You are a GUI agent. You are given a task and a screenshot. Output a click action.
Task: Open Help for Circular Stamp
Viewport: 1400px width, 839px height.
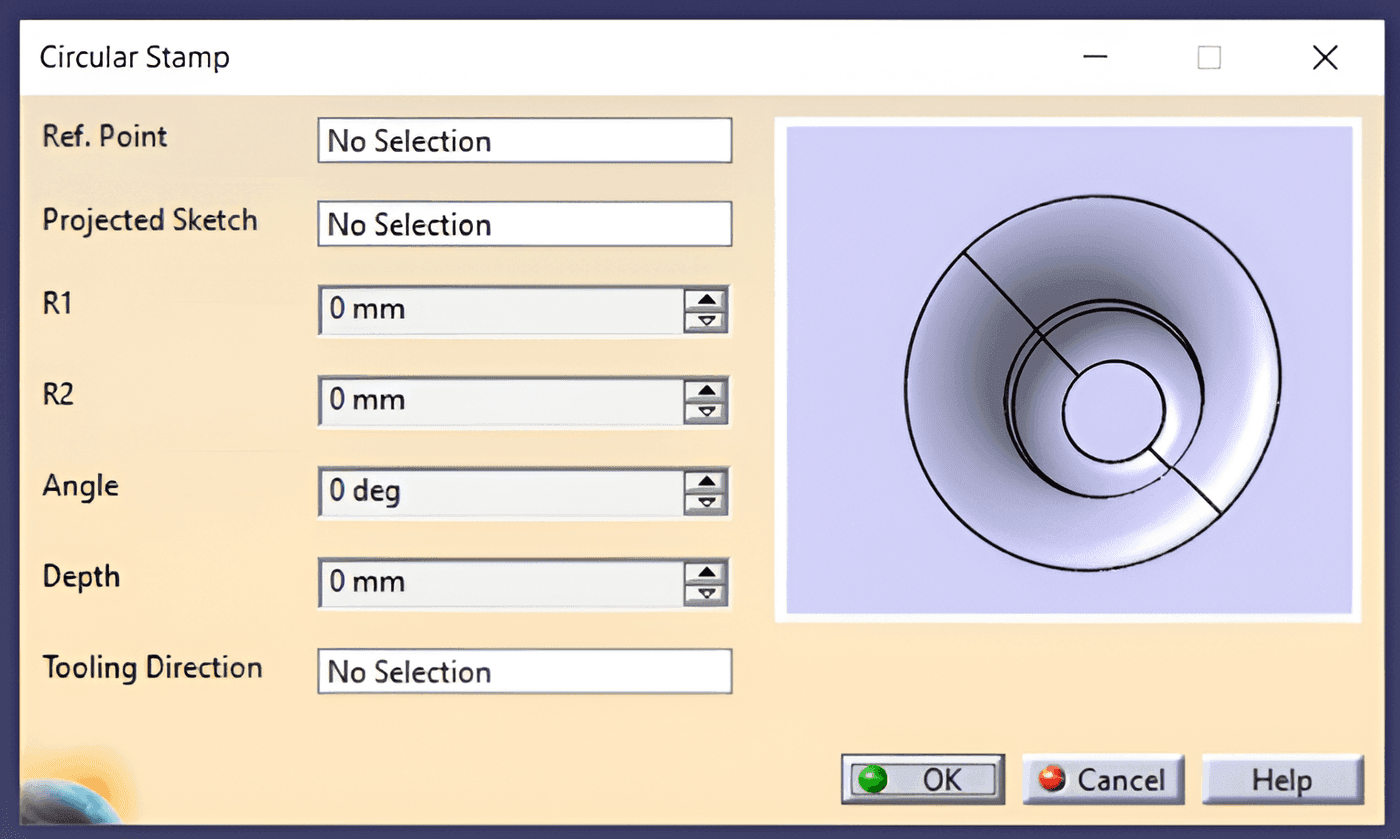coord(1282,779)
